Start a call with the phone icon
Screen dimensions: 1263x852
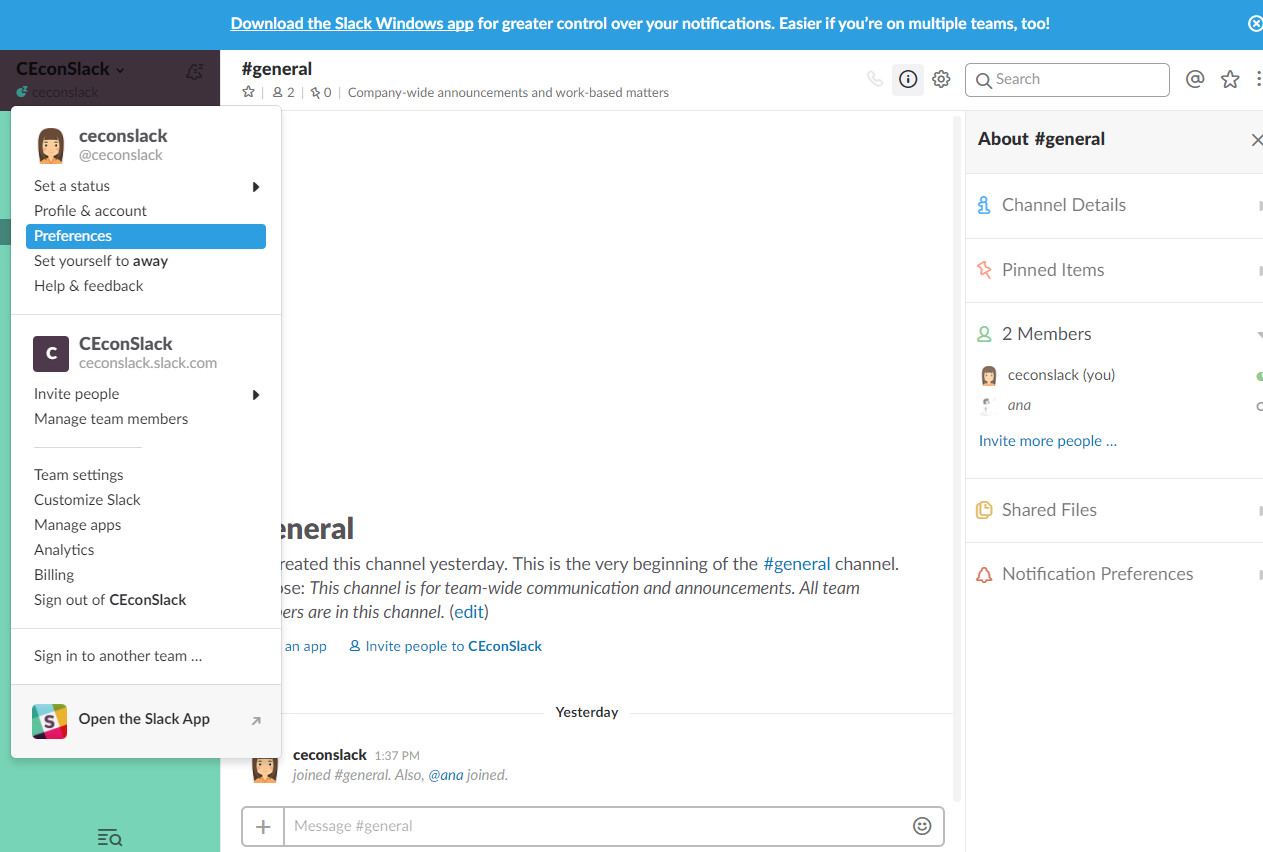pyautogui.click(x=875, y=79)
